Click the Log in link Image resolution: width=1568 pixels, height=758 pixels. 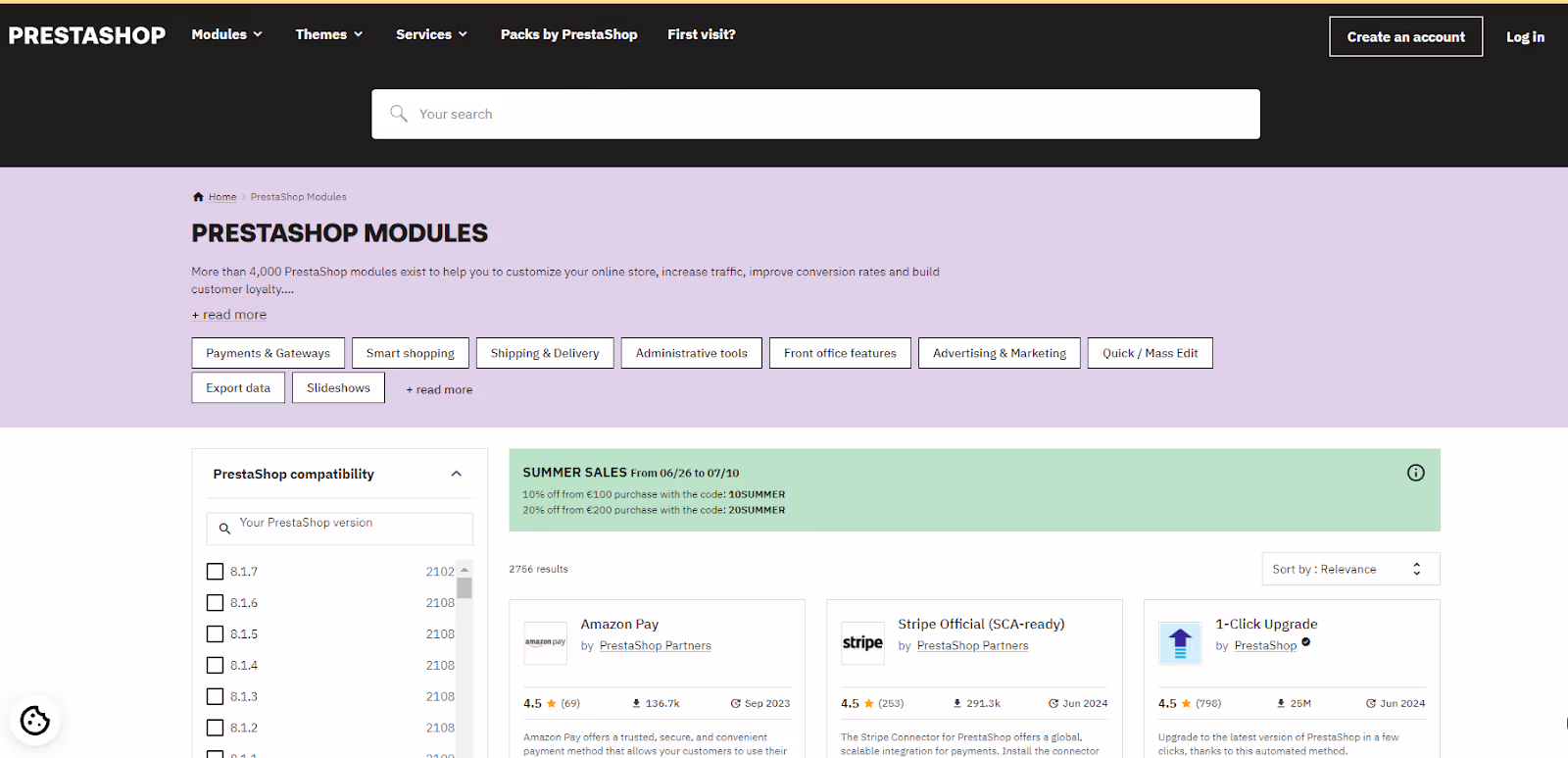(x=1525, y=36)
